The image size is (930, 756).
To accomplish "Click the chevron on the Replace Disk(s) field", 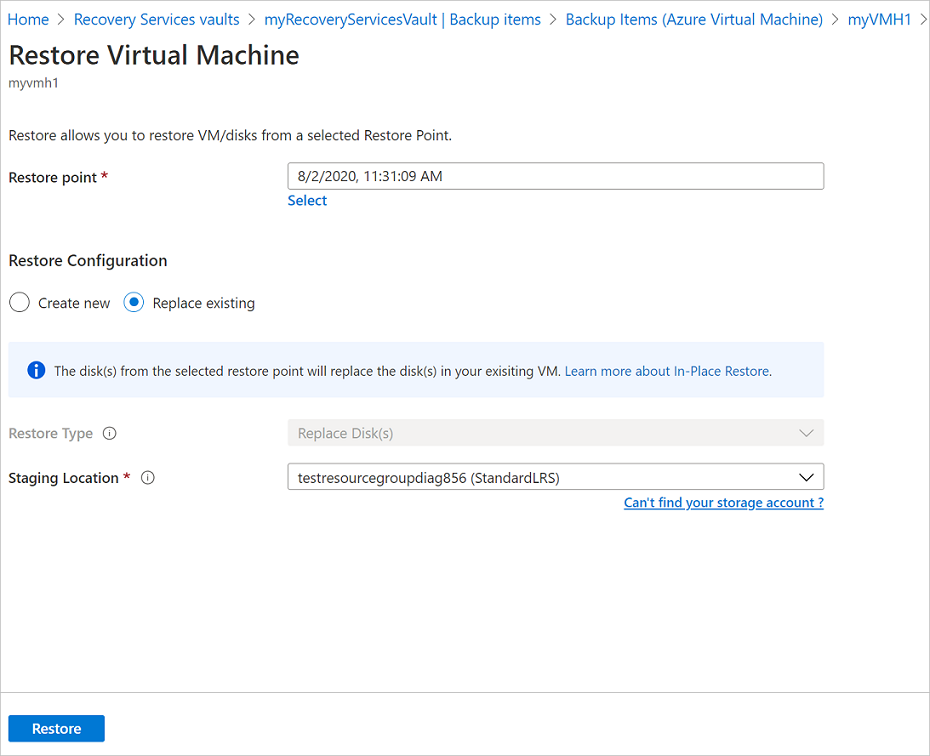I will point(807,432).
